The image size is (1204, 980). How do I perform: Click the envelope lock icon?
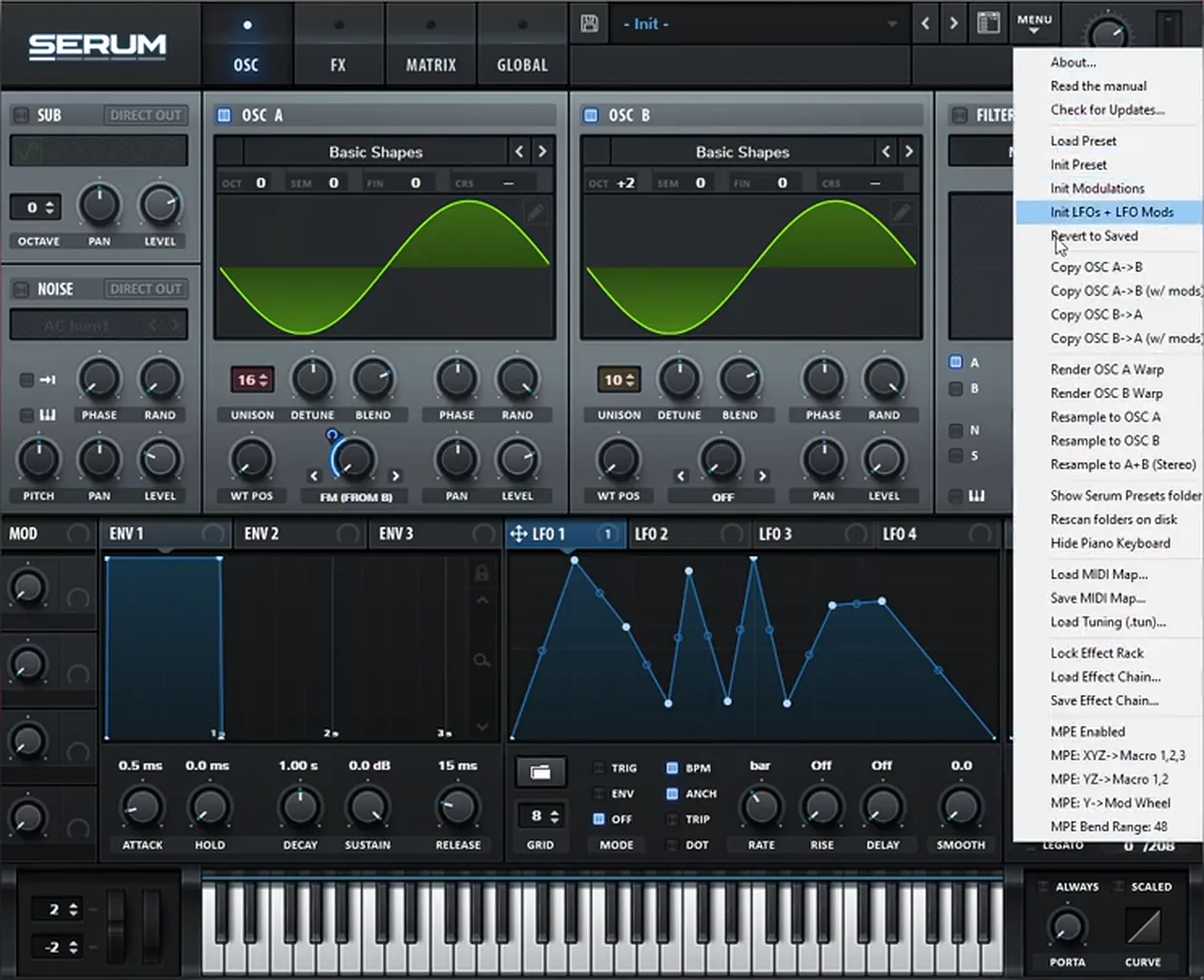click(x=482, y=573)
